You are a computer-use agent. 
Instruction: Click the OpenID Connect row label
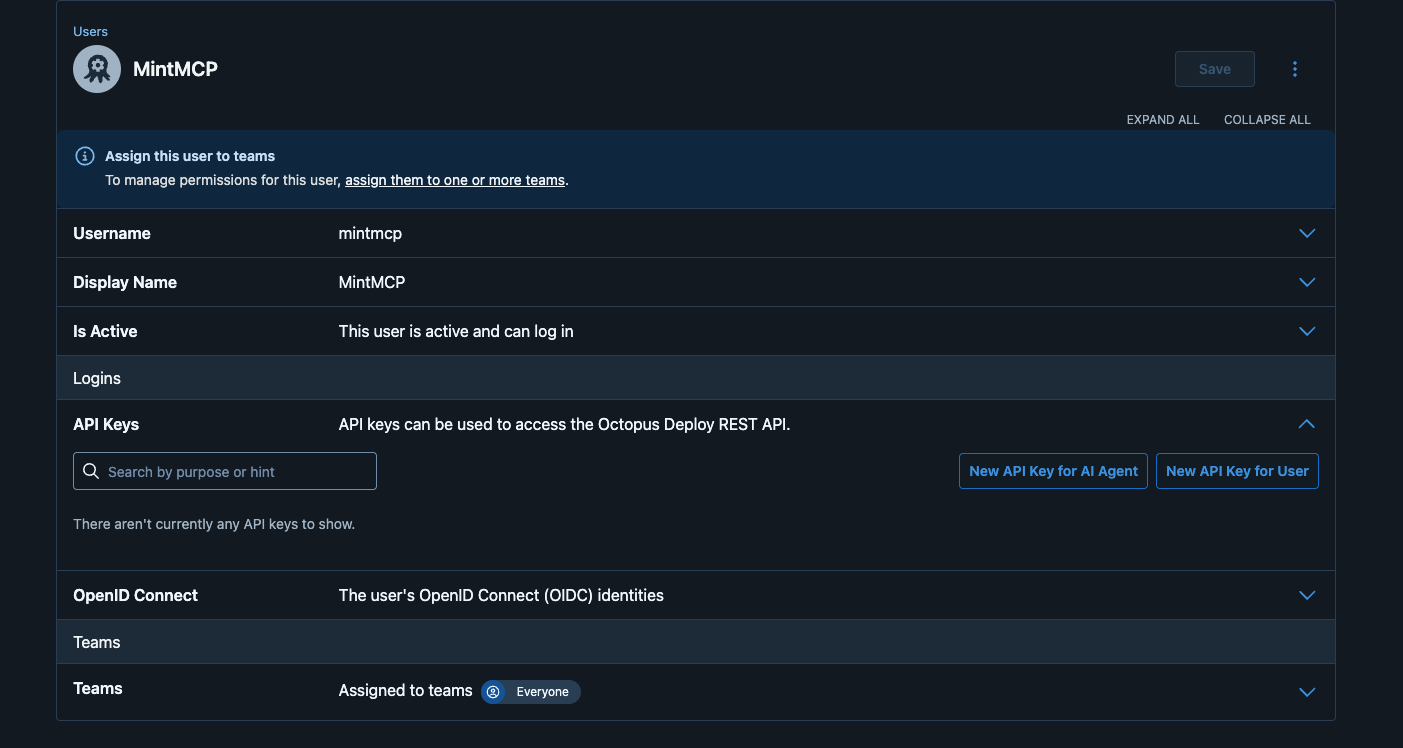135,595
